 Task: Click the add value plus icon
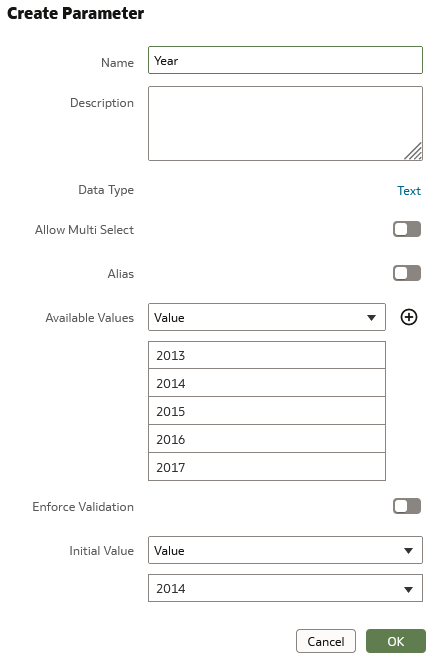408,317
